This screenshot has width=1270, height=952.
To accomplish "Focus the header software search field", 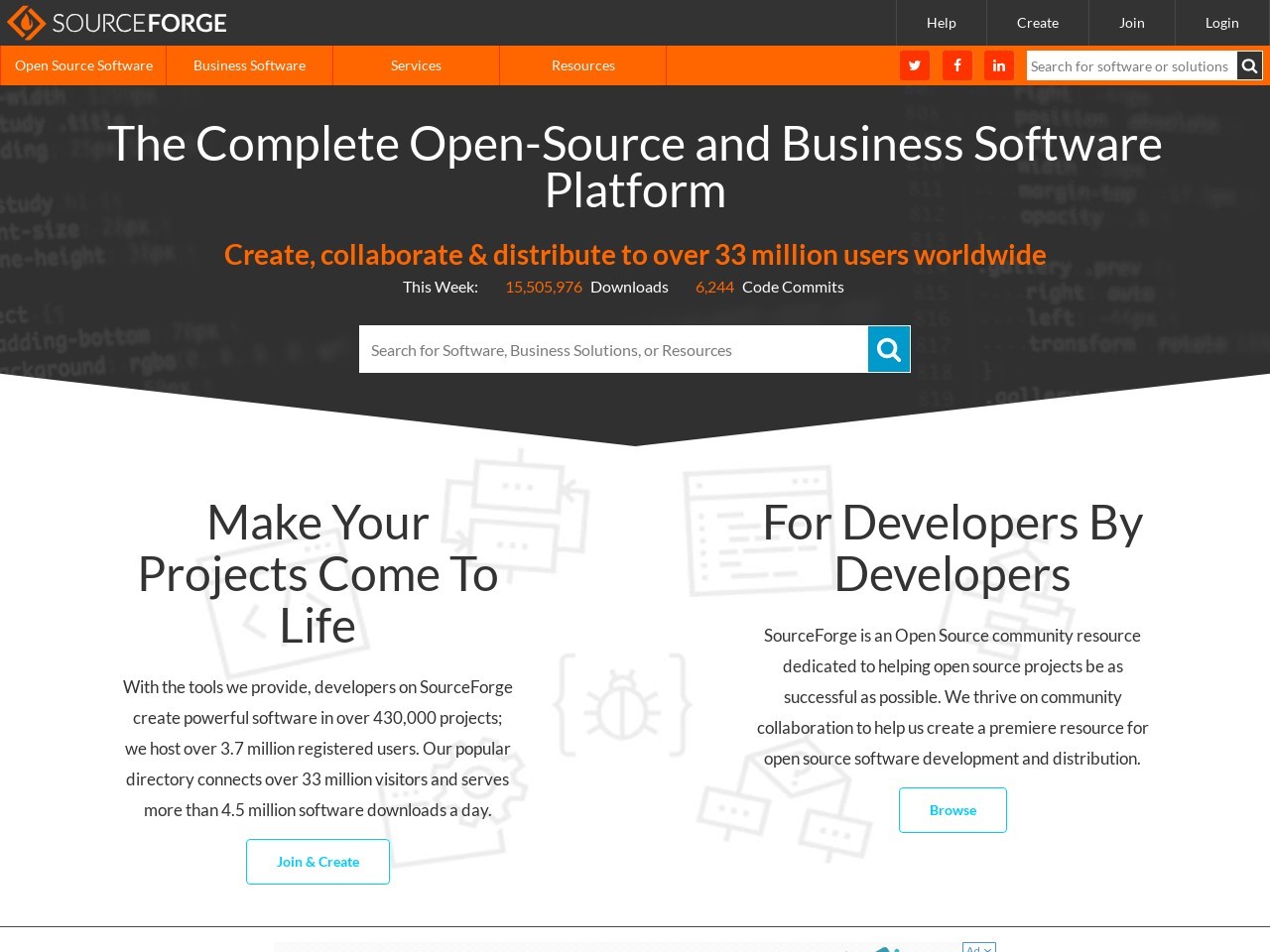I will coord(1132,66).
